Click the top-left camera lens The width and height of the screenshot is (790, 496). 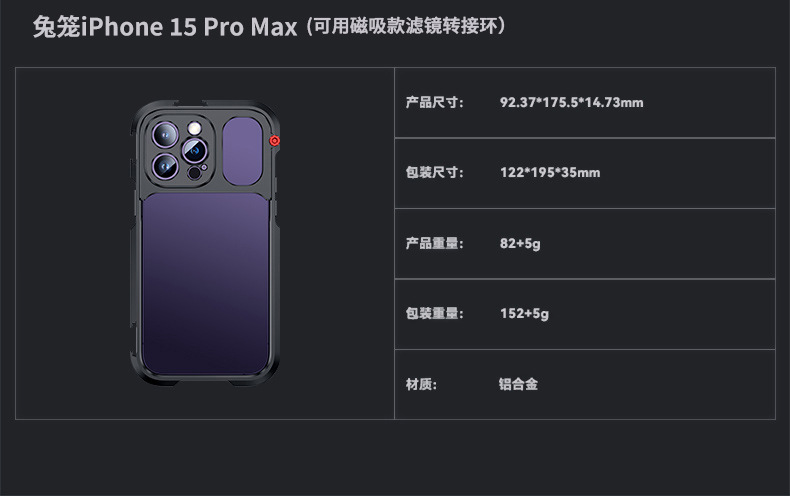(165, 135)
